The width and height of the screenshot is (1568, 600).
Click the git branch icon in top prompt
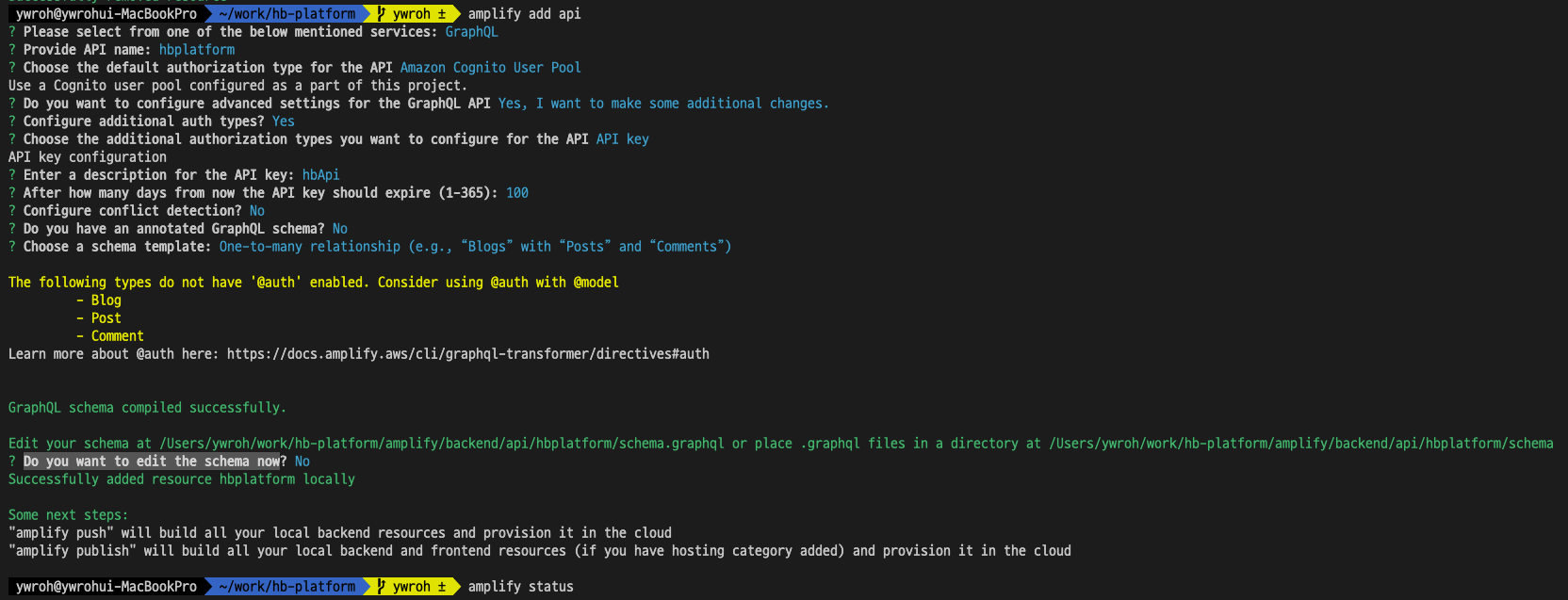(382, 14)
